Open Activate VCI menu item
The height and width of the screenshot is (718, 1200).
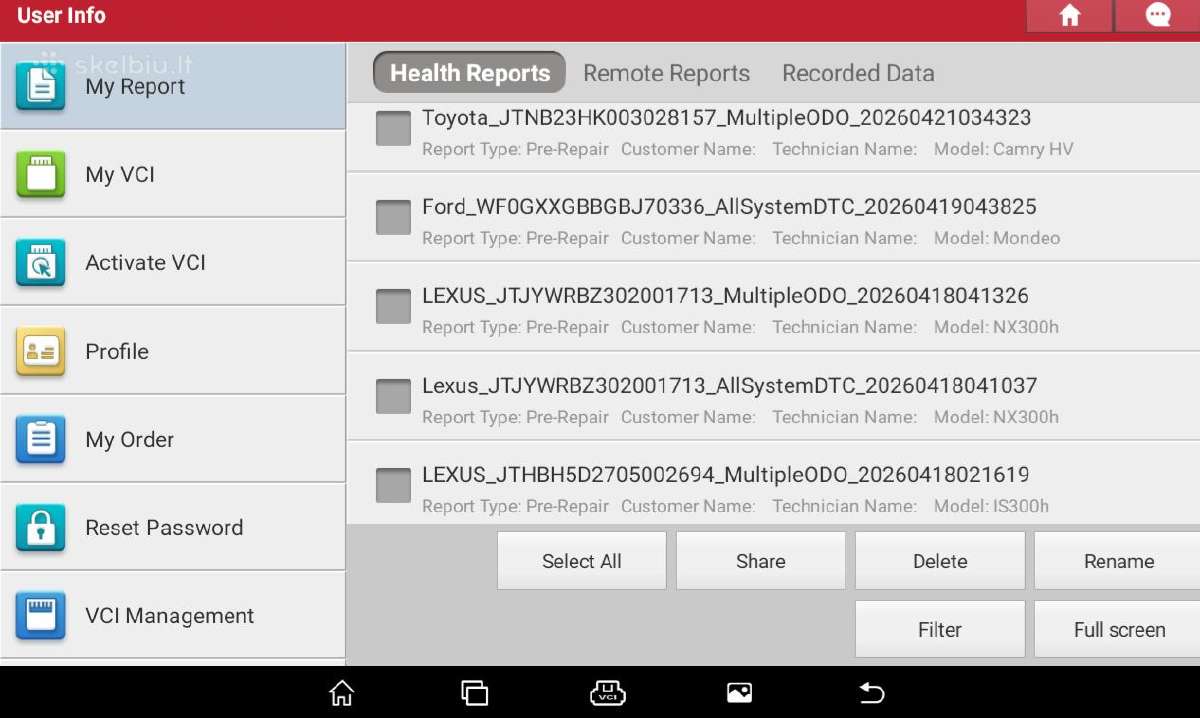[x=173, y=263]
